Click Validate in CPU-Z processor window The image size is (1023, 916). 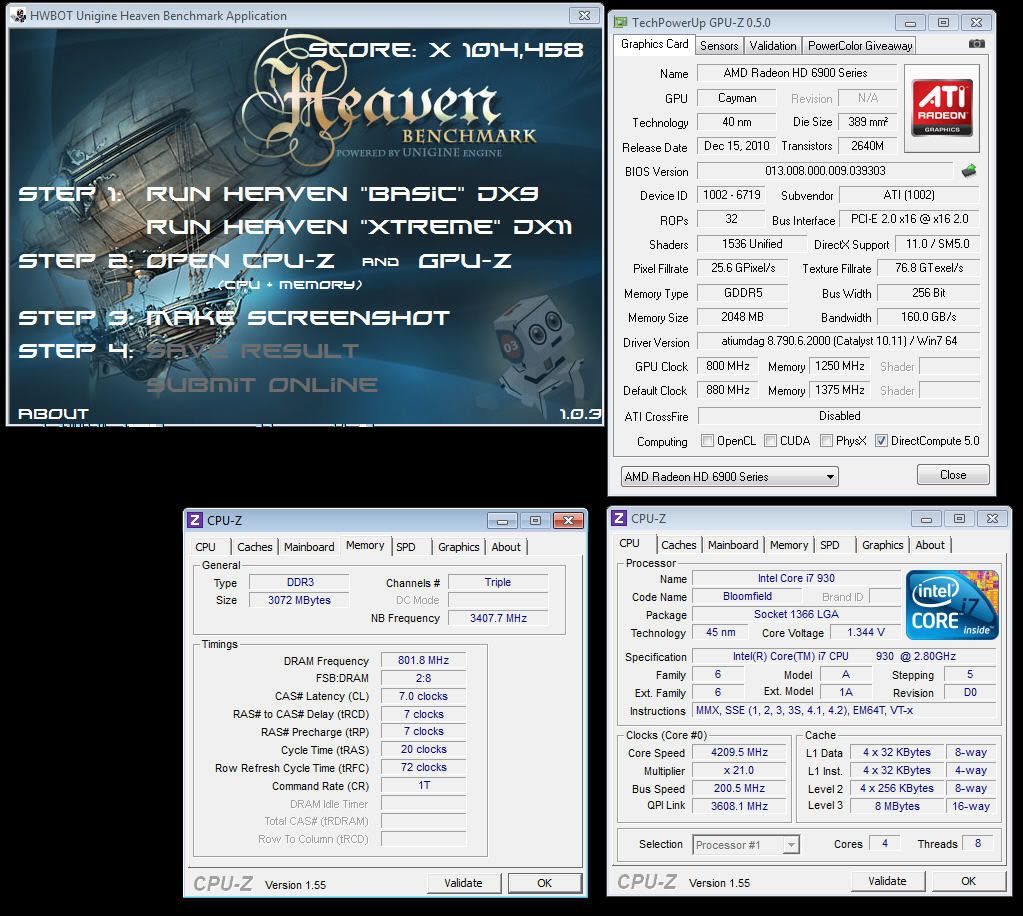[887, 881]
